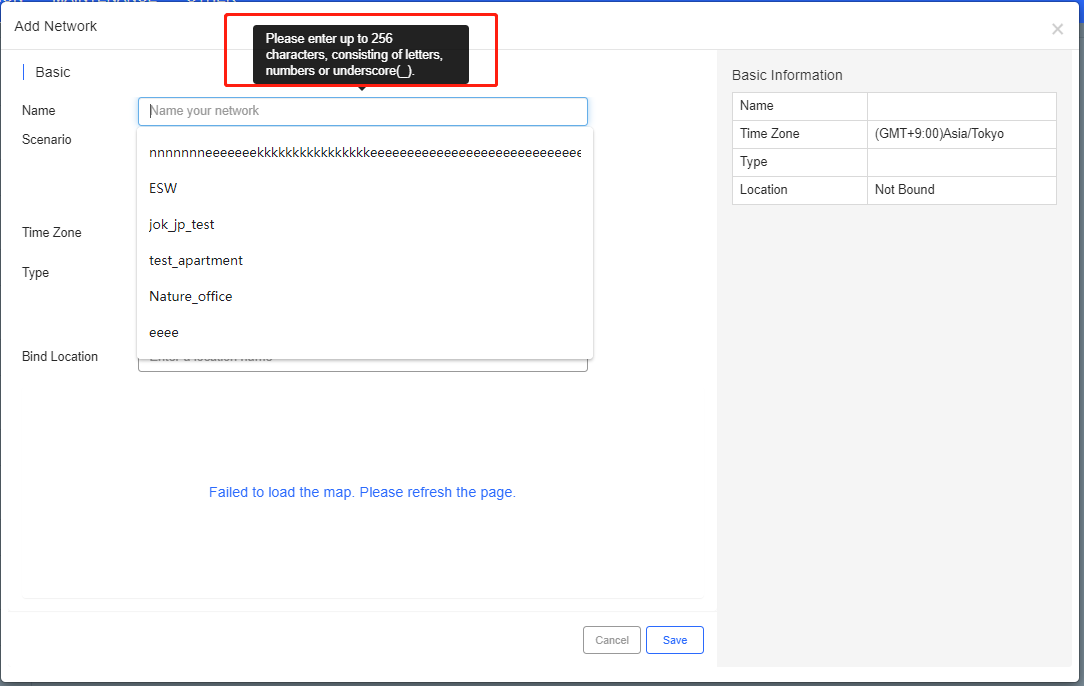Select the eeee suggestion

pyautogui.click(x=365, y=333)
